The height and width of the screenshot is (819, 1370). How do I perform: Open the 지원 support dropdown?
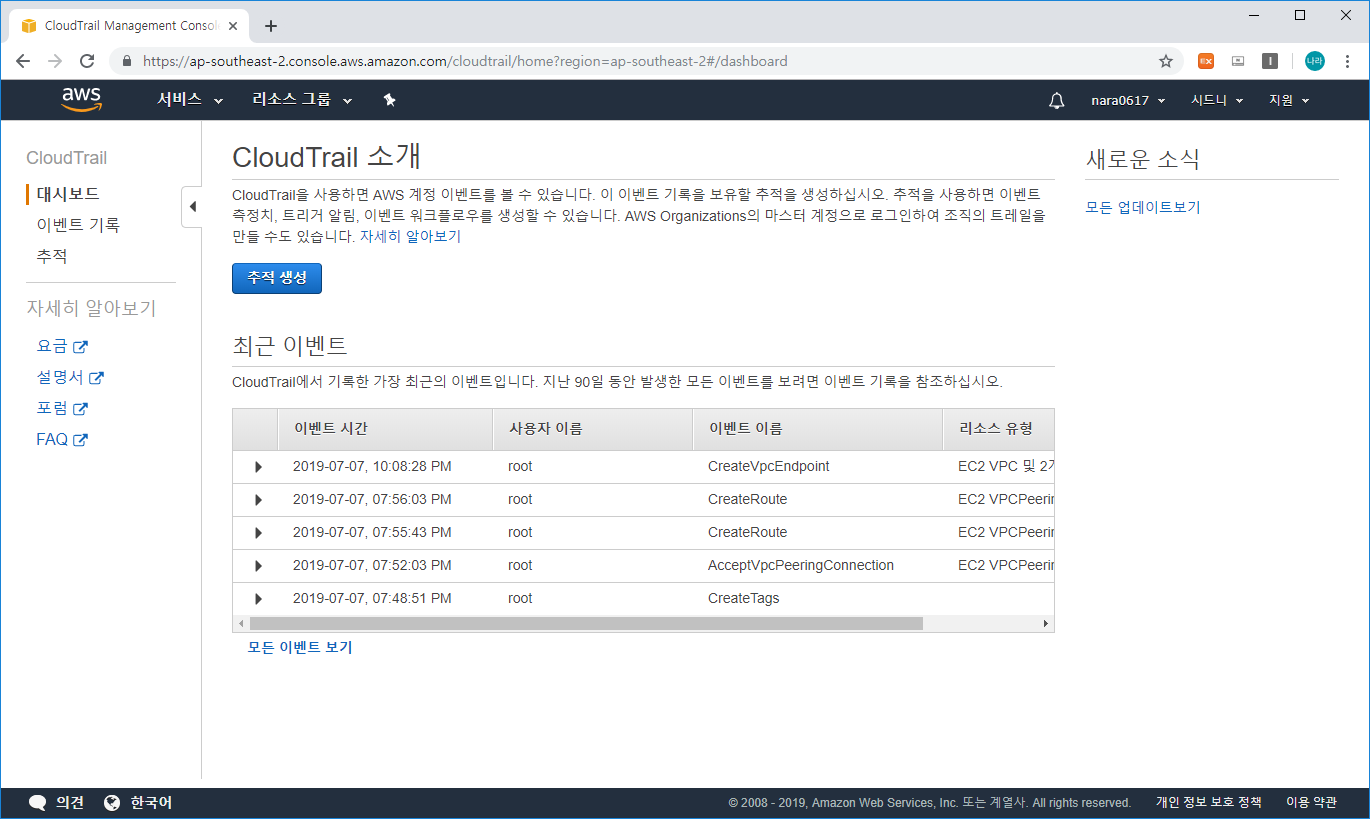pyautogui.click(x=1289, y=100)
